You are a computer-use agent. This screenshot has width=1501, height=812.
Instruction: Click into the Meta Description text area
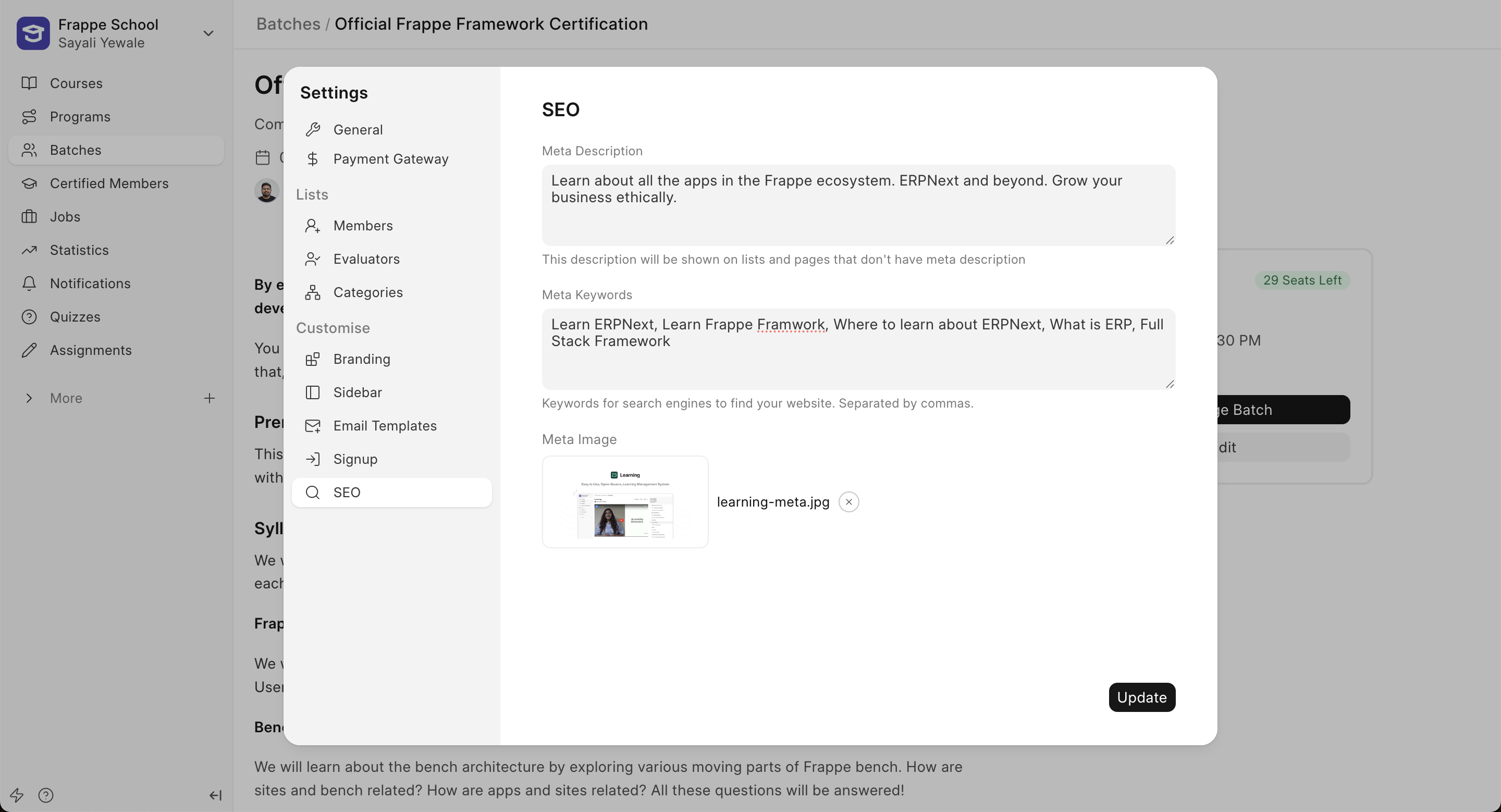858,205
